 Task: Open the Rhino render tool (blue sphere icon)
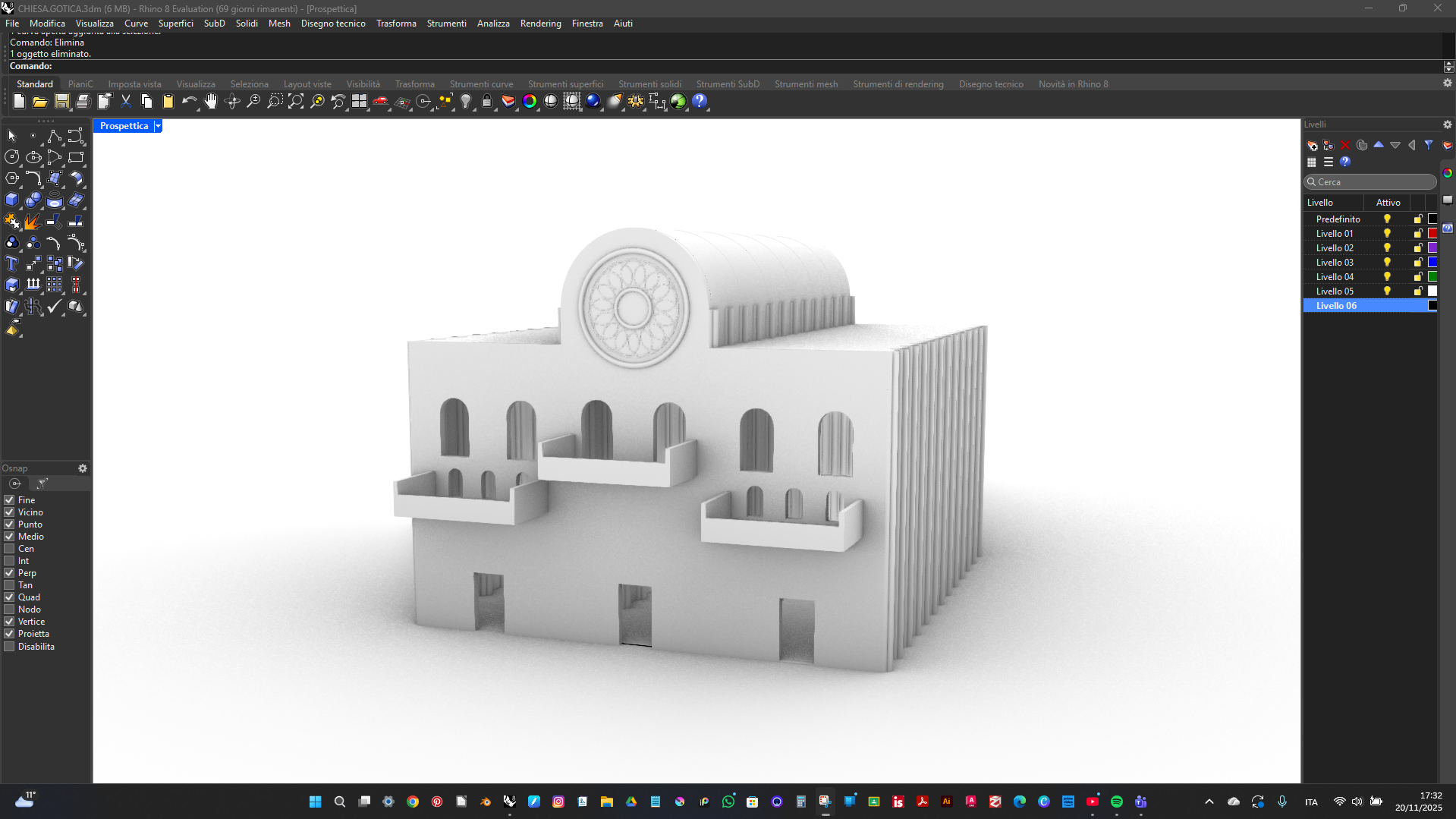click(x=594, y=101)
